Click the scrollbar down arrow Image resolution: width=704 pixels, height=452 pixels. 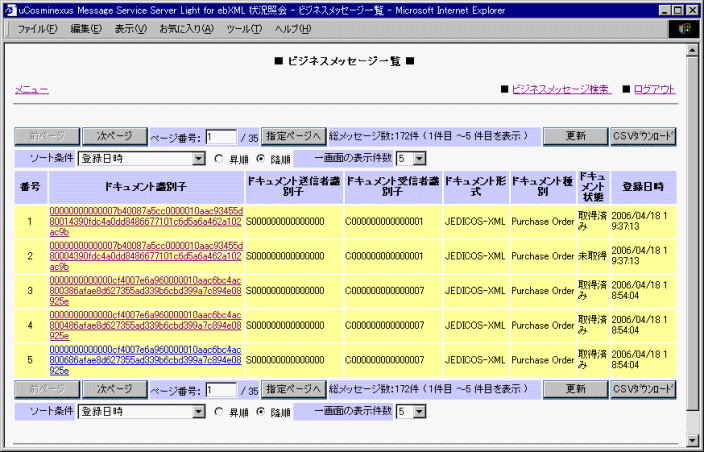tap(694, 439)
